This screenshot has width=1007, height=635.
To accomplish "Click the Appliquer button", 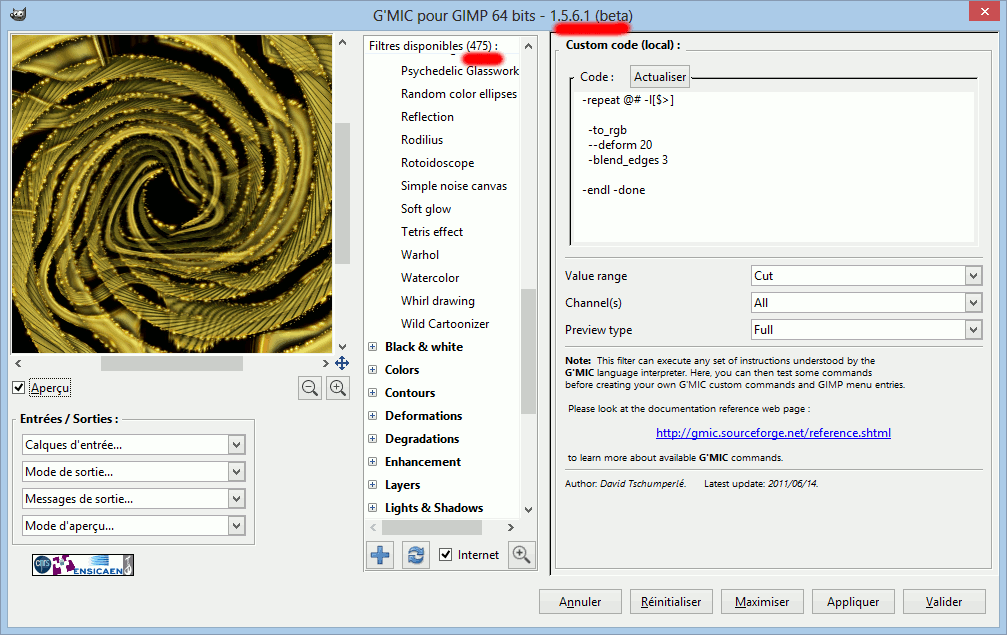I will (853, 602).
